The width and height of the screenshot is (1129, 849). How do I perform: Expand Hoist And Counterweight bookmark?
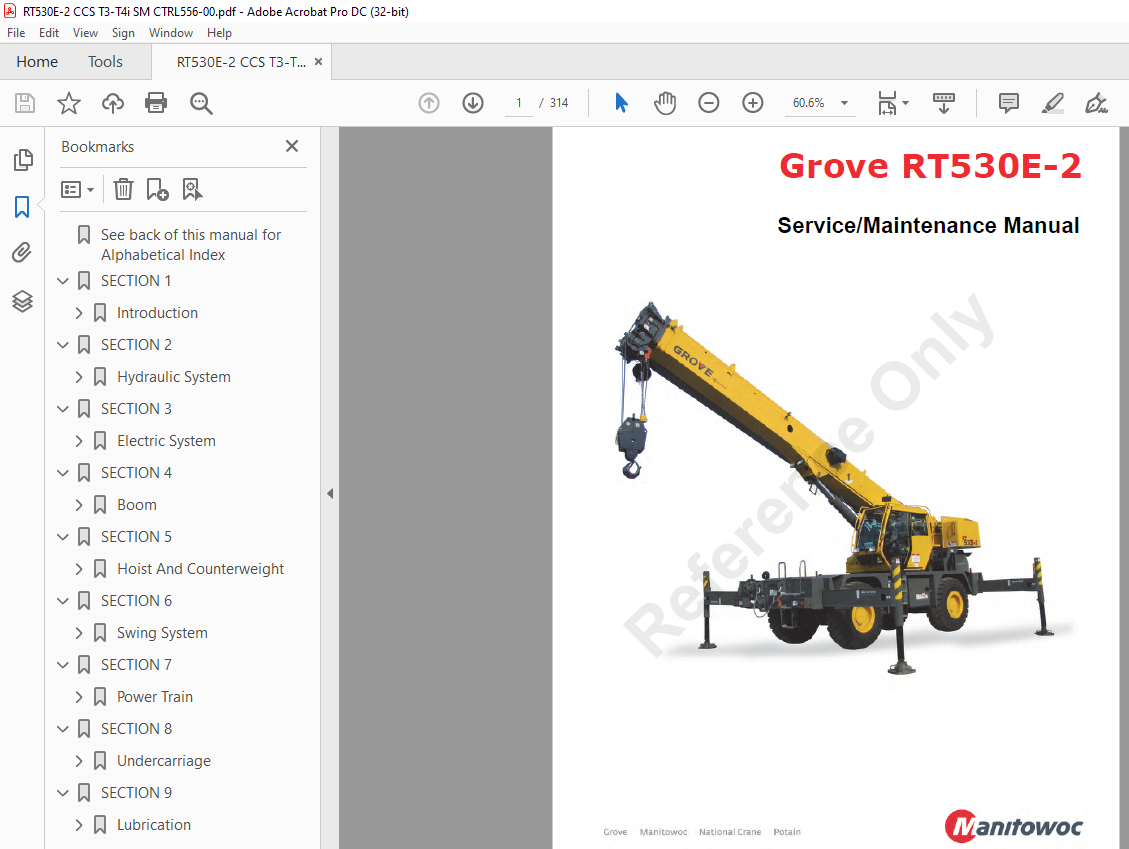[x=79, y=569]
